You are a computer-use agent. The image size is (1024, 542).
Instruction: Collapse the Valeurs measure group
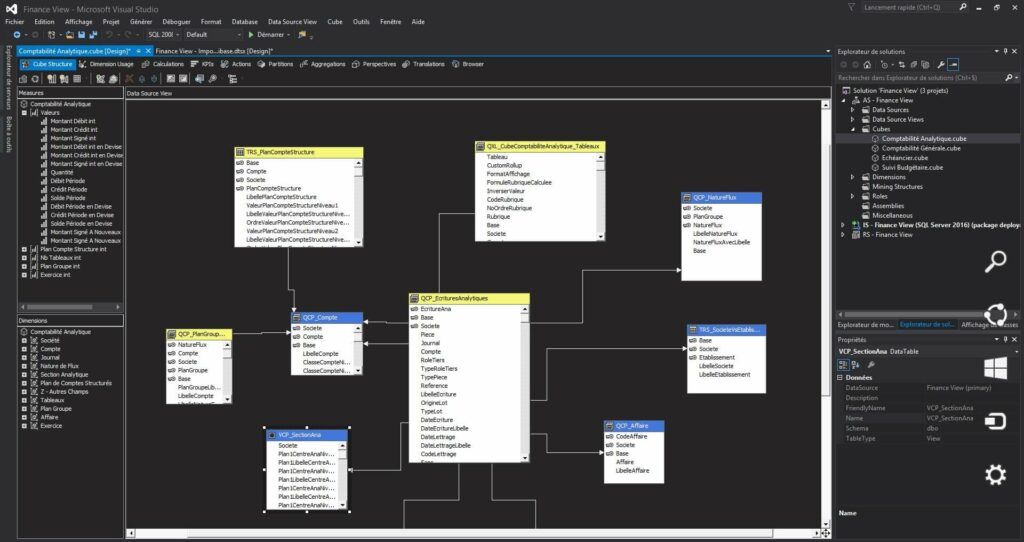(24, 113)
